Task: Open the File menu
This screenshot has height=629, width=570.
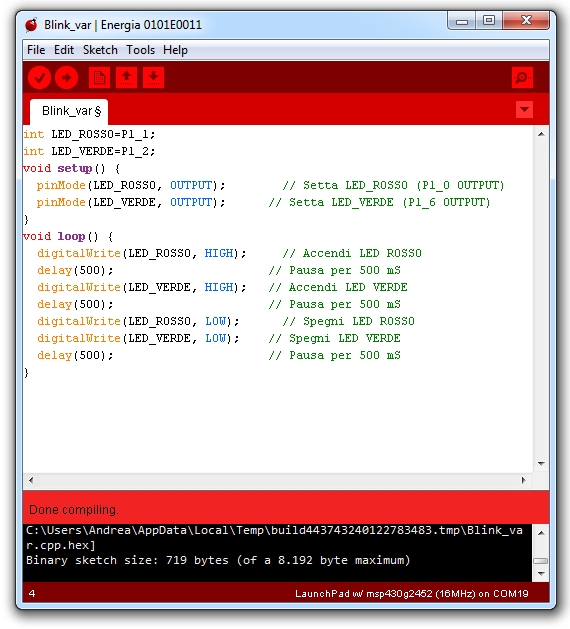Action: (36, 50)
